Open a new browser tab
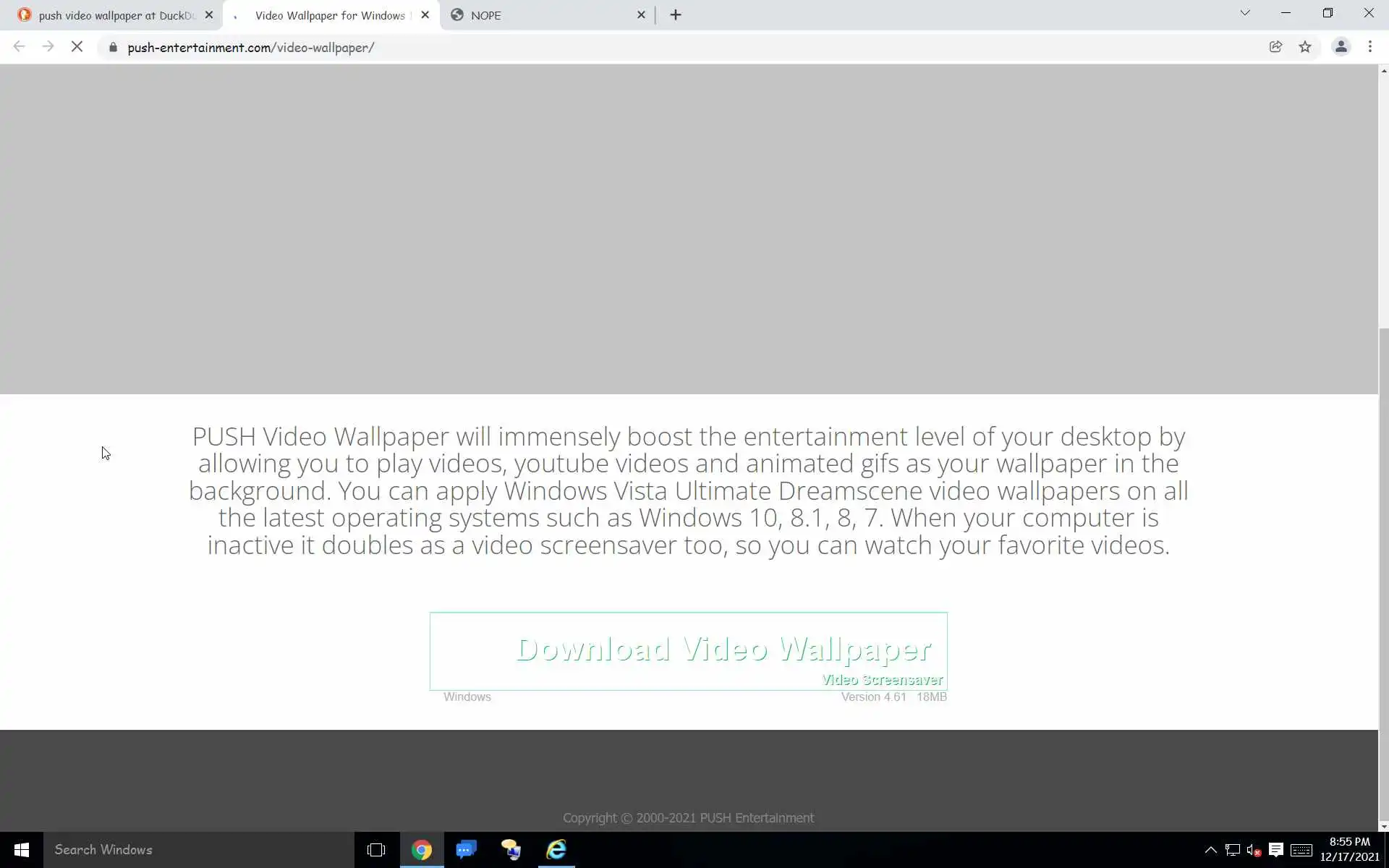This screenshot has width=1389, height=868. (675, 15)
